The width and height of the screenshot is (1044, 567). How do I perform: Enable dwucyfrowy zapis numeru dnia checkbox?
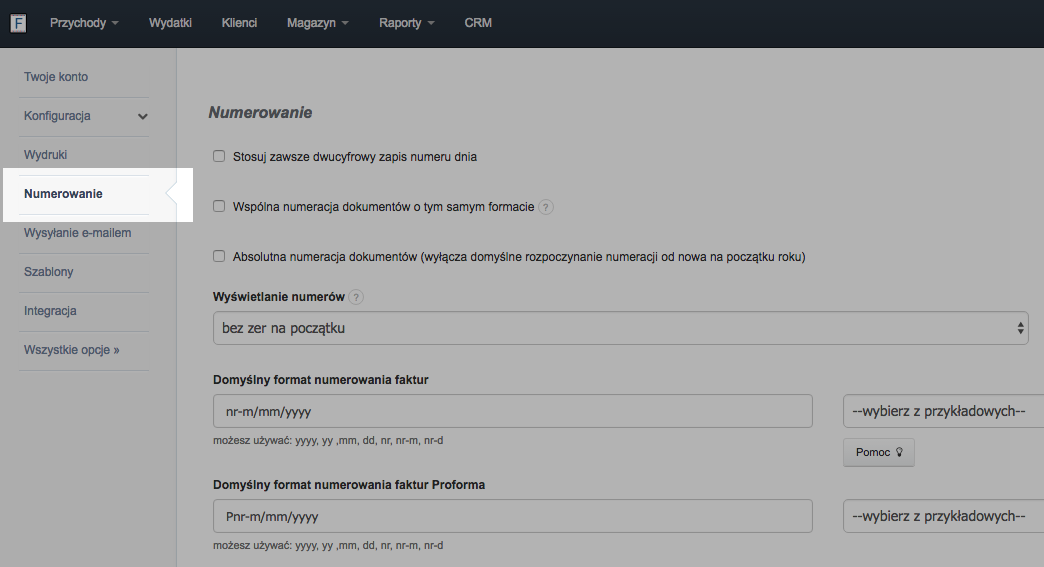click(219, 156)
